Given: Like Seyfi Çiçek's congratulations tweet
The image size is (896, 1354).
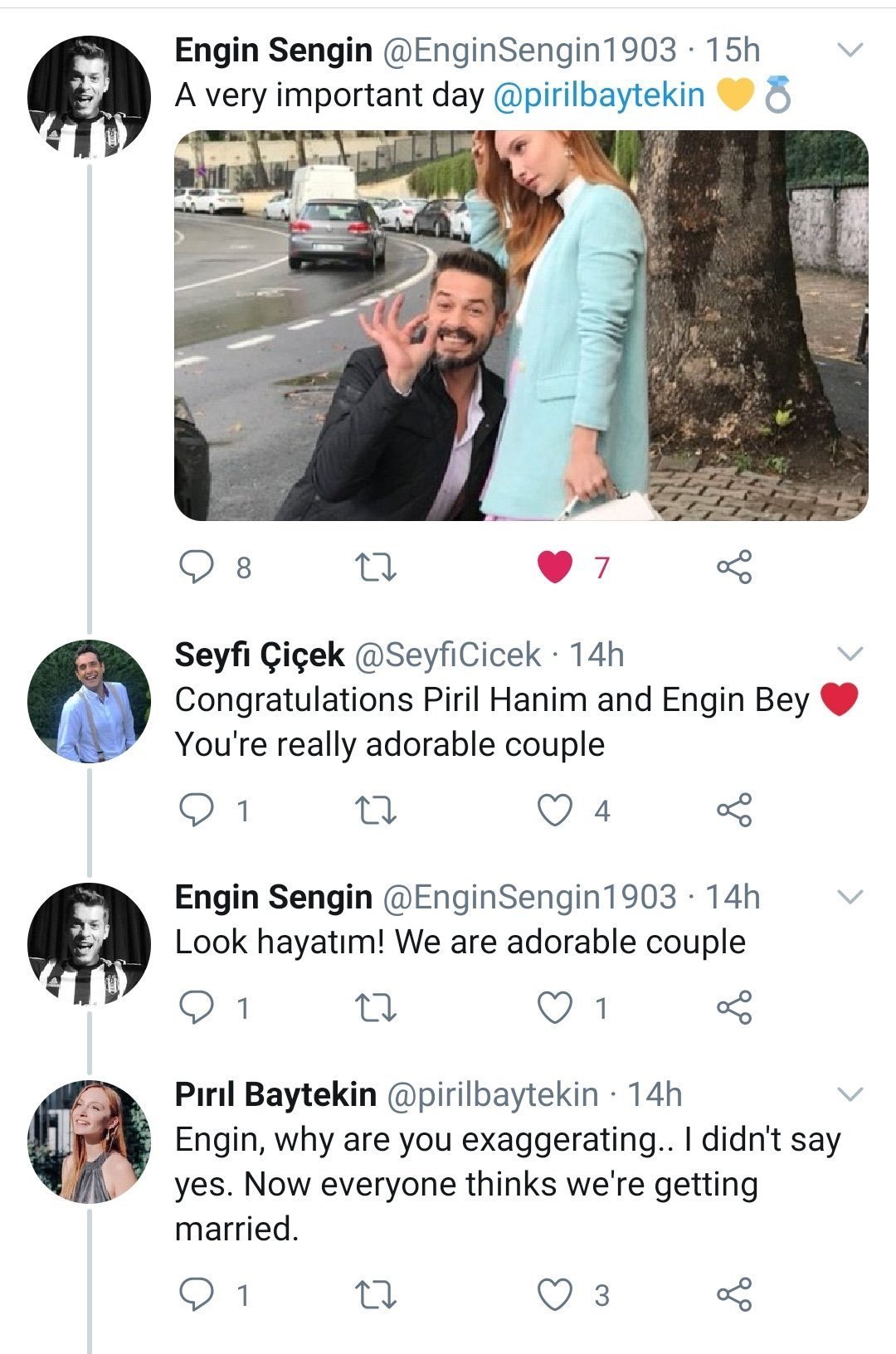Looking at the screenshot, I should click(x=555, y=811).
